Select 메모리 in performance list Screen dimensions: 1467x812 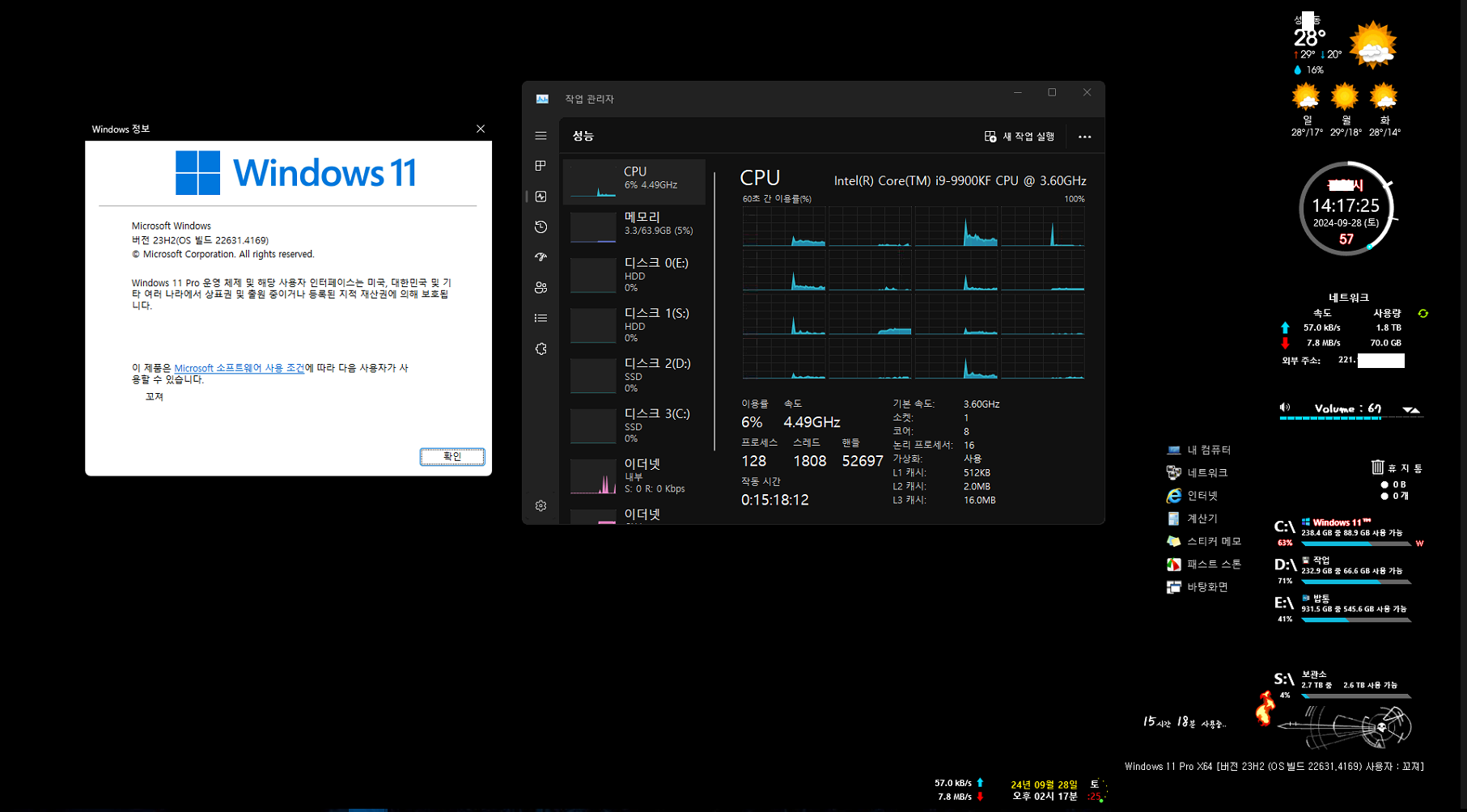click(634, 226)
